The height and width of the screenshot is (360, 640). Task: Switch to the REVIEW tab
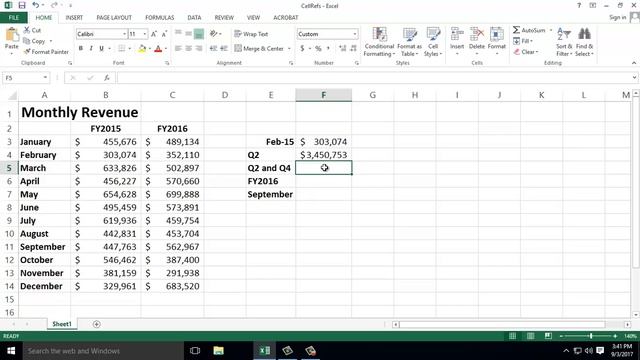point(224,18)
